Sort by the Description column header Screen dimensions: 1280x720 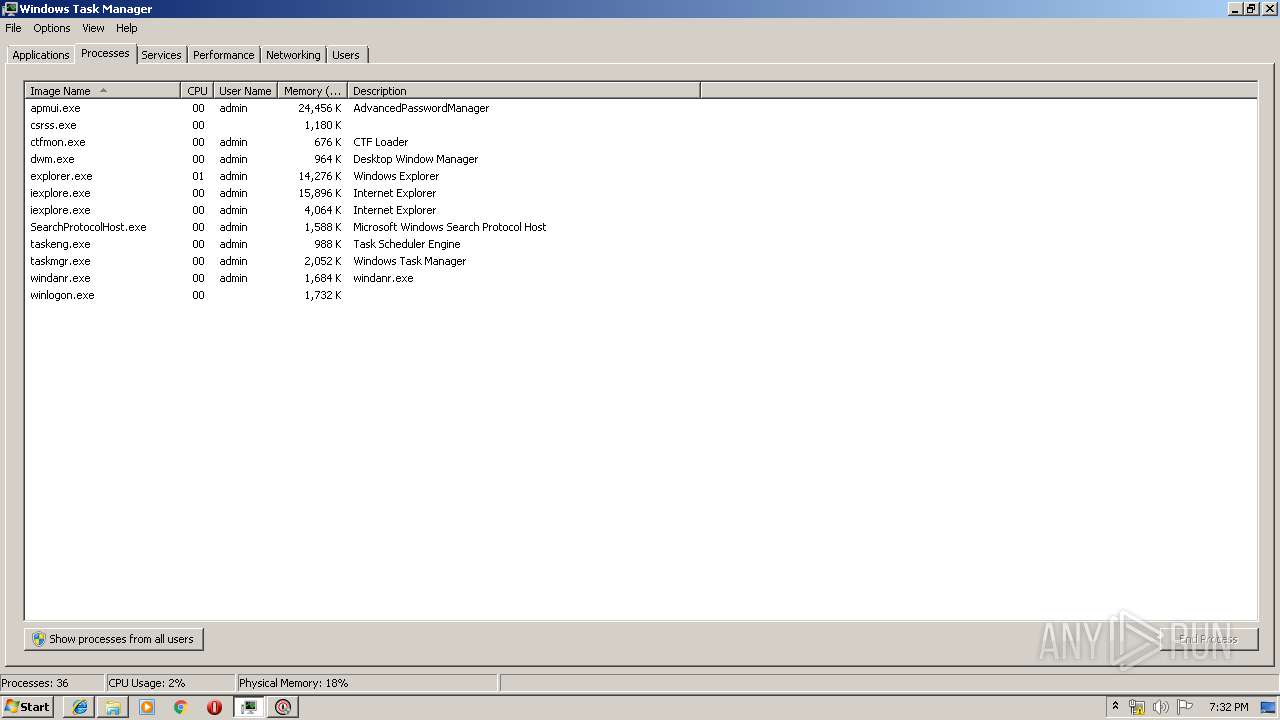[x=523, y=91]
